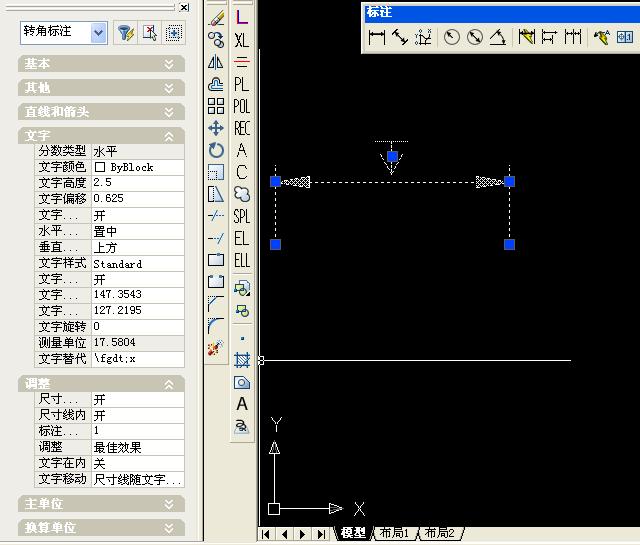Select the Polyline (PL) tool
640x545 pixels.
[242, 84]
